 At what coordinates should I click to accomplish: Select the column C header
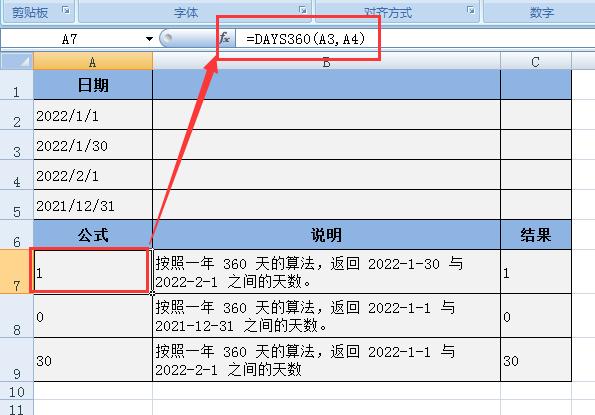(x=535, y=61)
